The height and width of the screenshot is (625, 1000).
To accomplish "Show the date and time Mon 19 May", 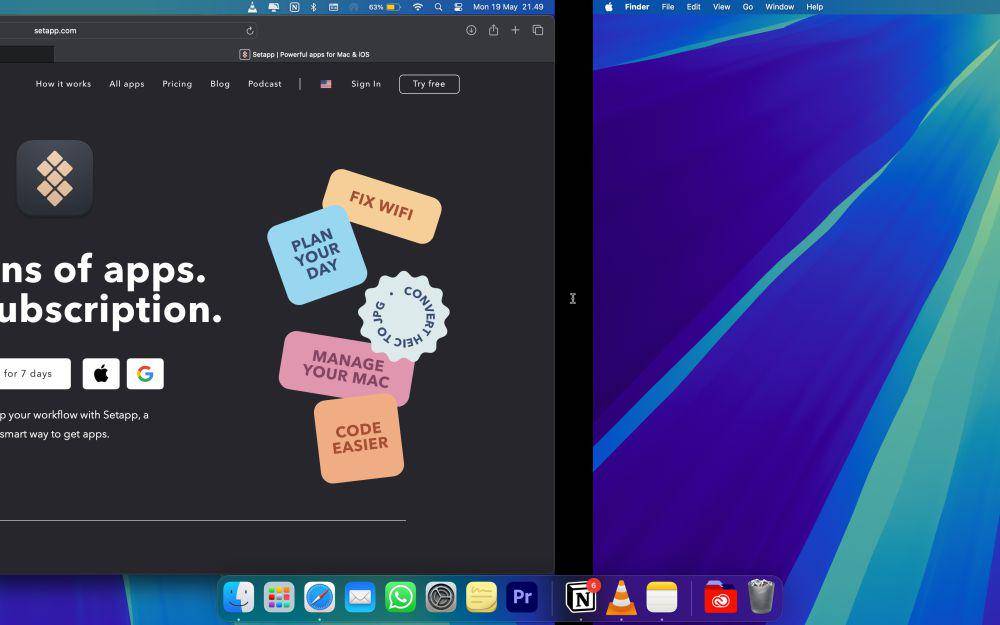I will (x=508, y=7).
